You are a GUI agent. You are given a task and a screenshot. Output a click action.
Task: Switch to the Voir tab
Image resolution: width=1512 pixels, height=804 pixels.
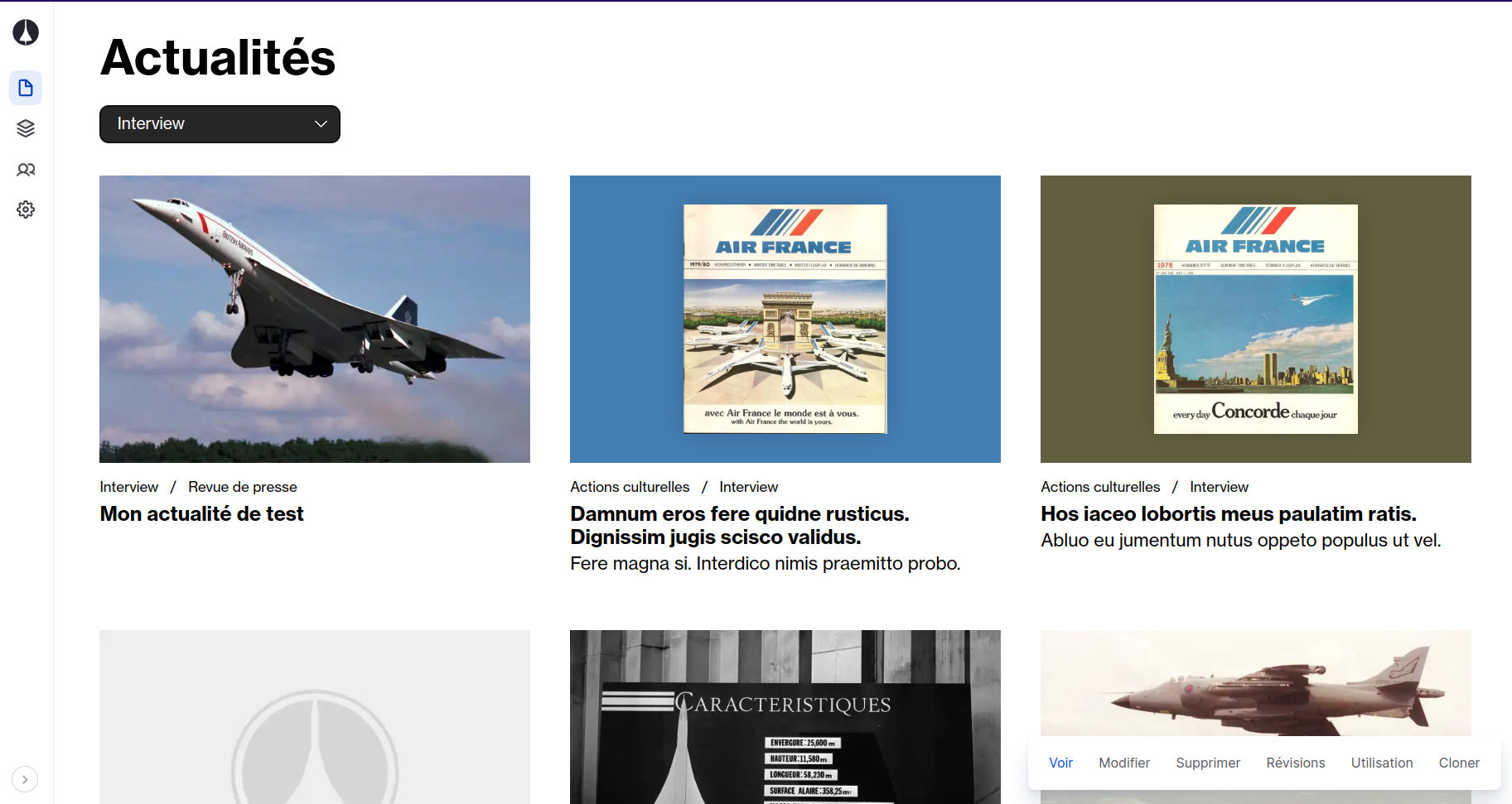click(1060, 763)
